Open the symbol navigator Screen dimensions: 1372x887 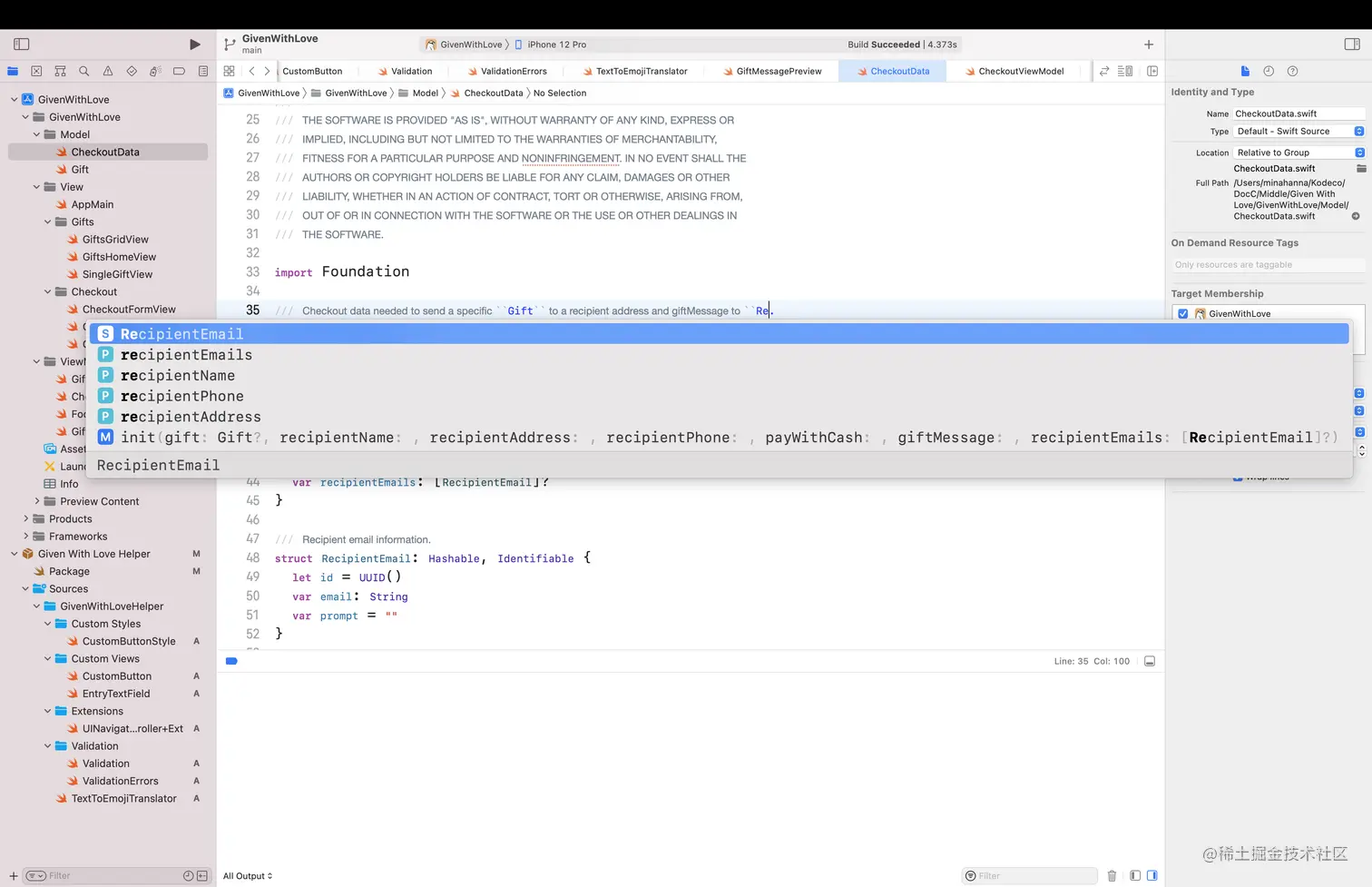60,71
